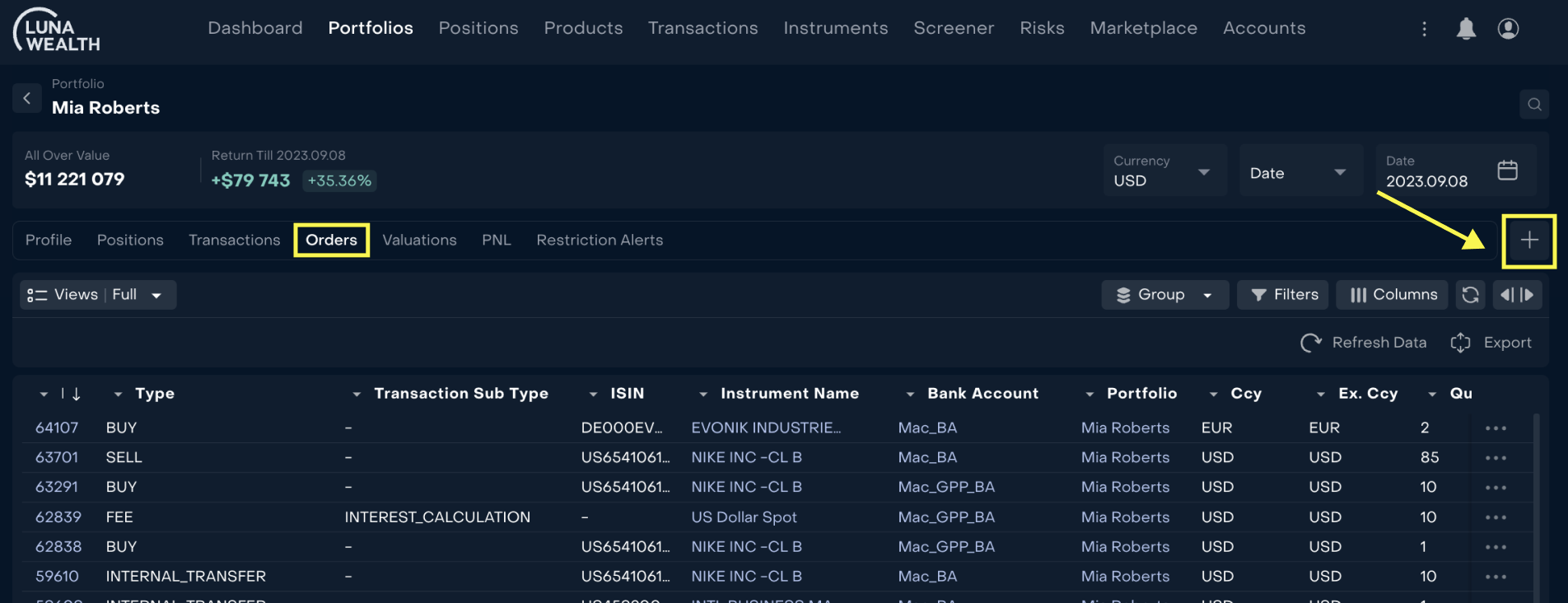The width and height of the screenshot is (1568, 603).
Task: Switch to the portfolio Transactions tab
Action: (235, 241)
